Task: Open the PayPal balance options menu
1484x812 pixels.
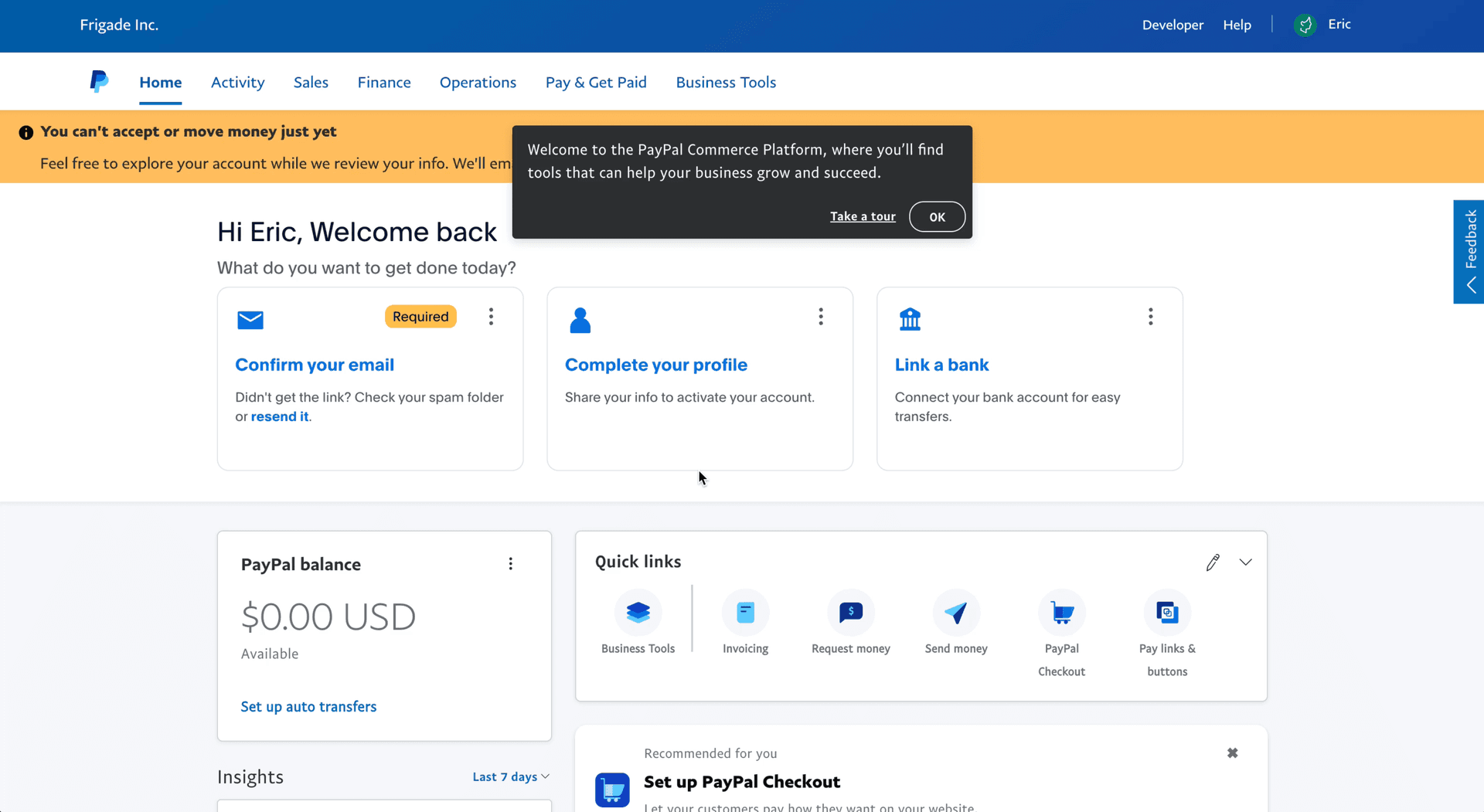Action: pos(510,564)
